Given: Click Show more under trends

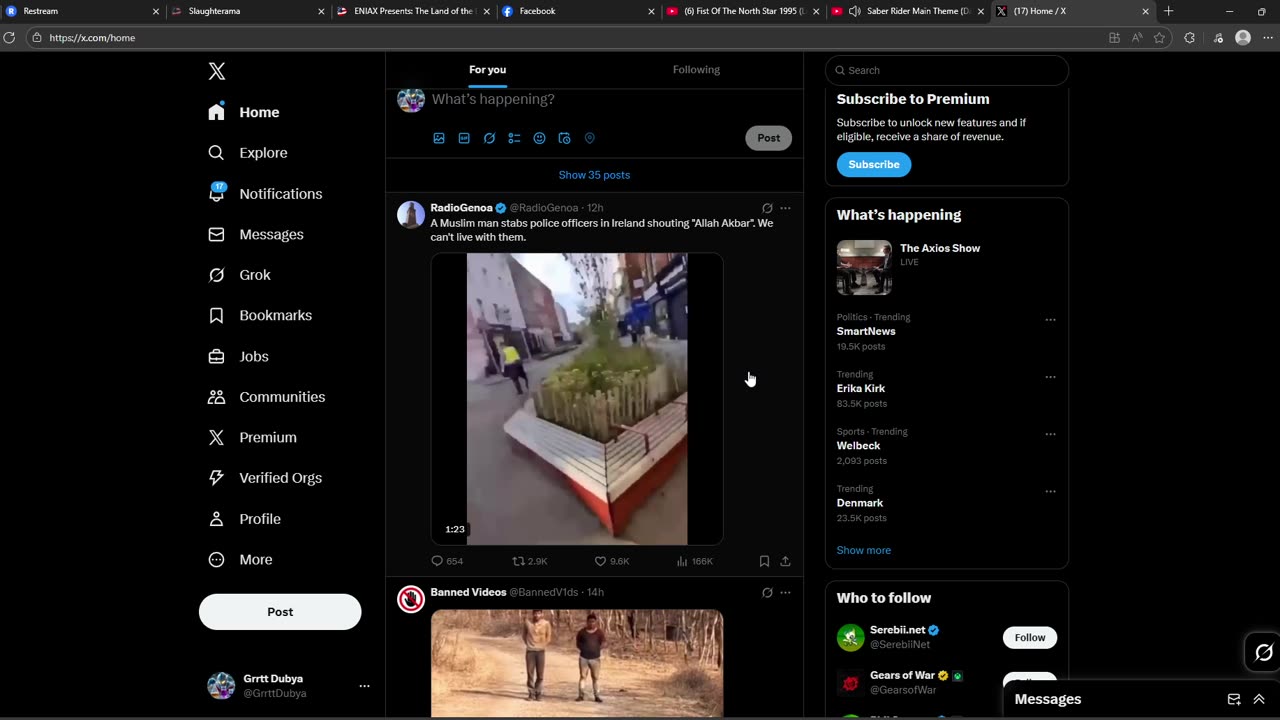Looking at the screenshot, I should (864, 550).
